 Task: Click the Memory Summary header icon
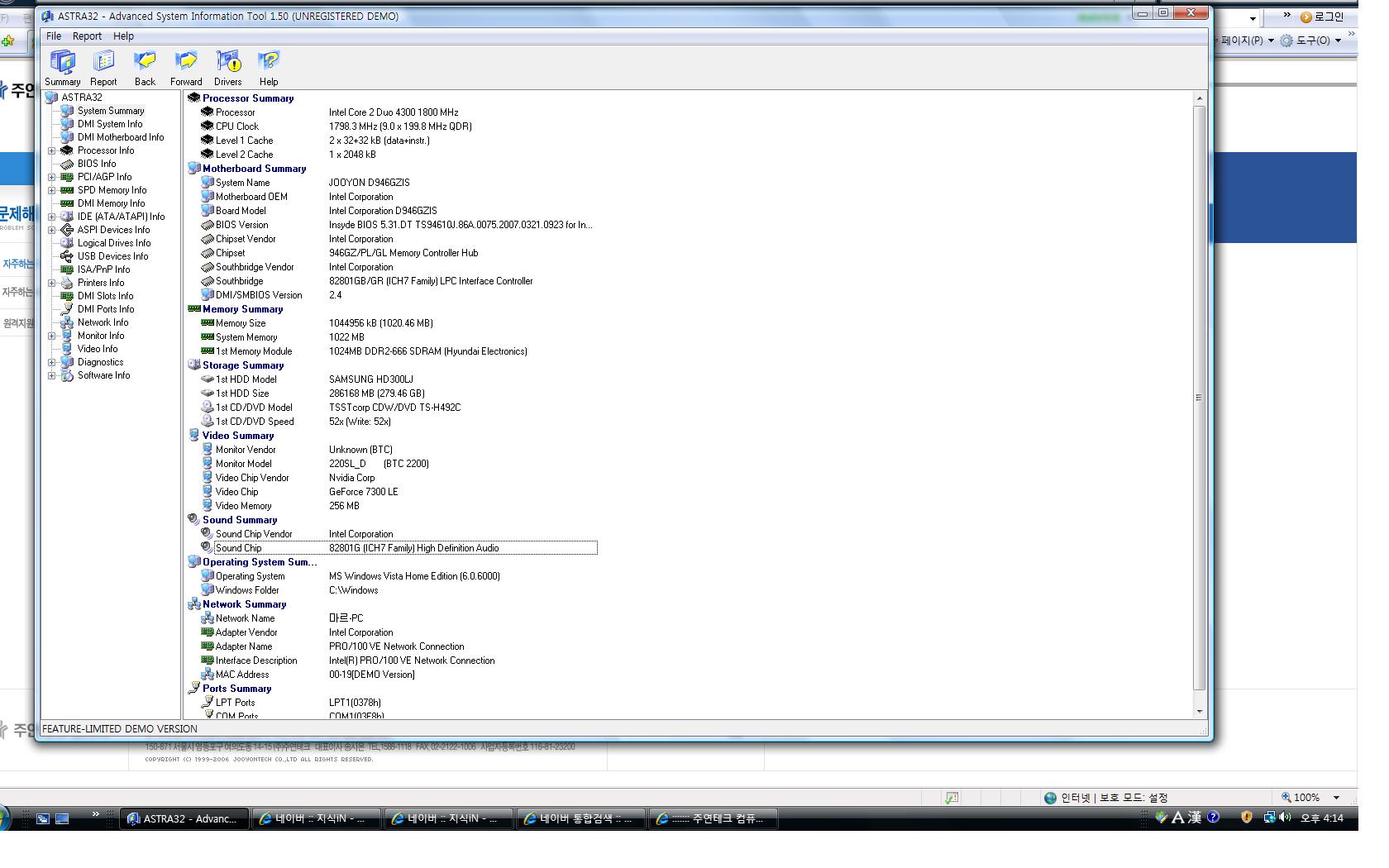click(x=194, y=308)
